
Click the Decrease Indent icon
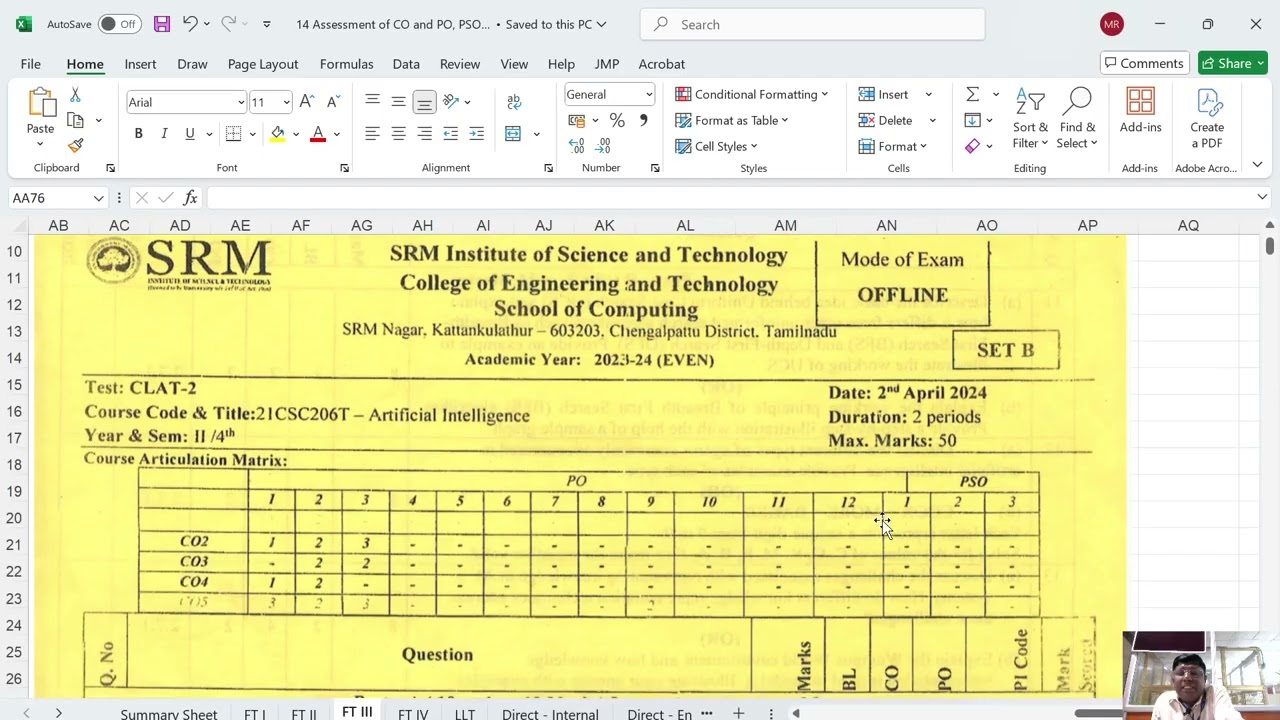point(451,134)
